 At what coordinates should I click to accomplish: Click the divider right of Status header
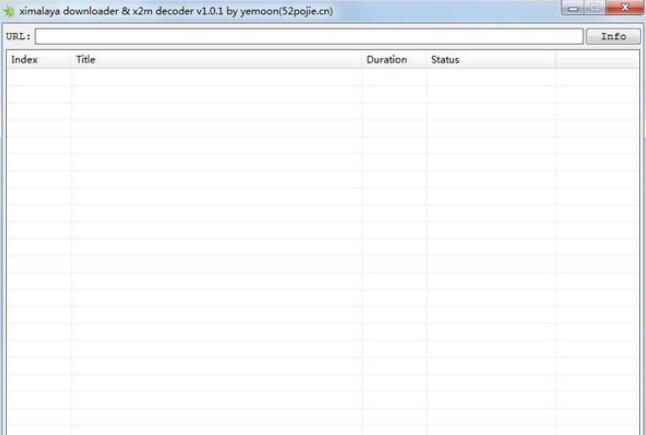tap(556, 60)
